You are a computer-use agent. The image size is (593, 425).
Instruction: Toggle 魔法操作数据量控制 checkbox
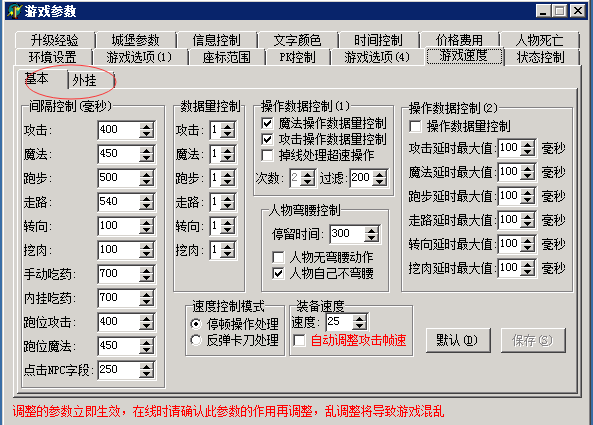267,124
